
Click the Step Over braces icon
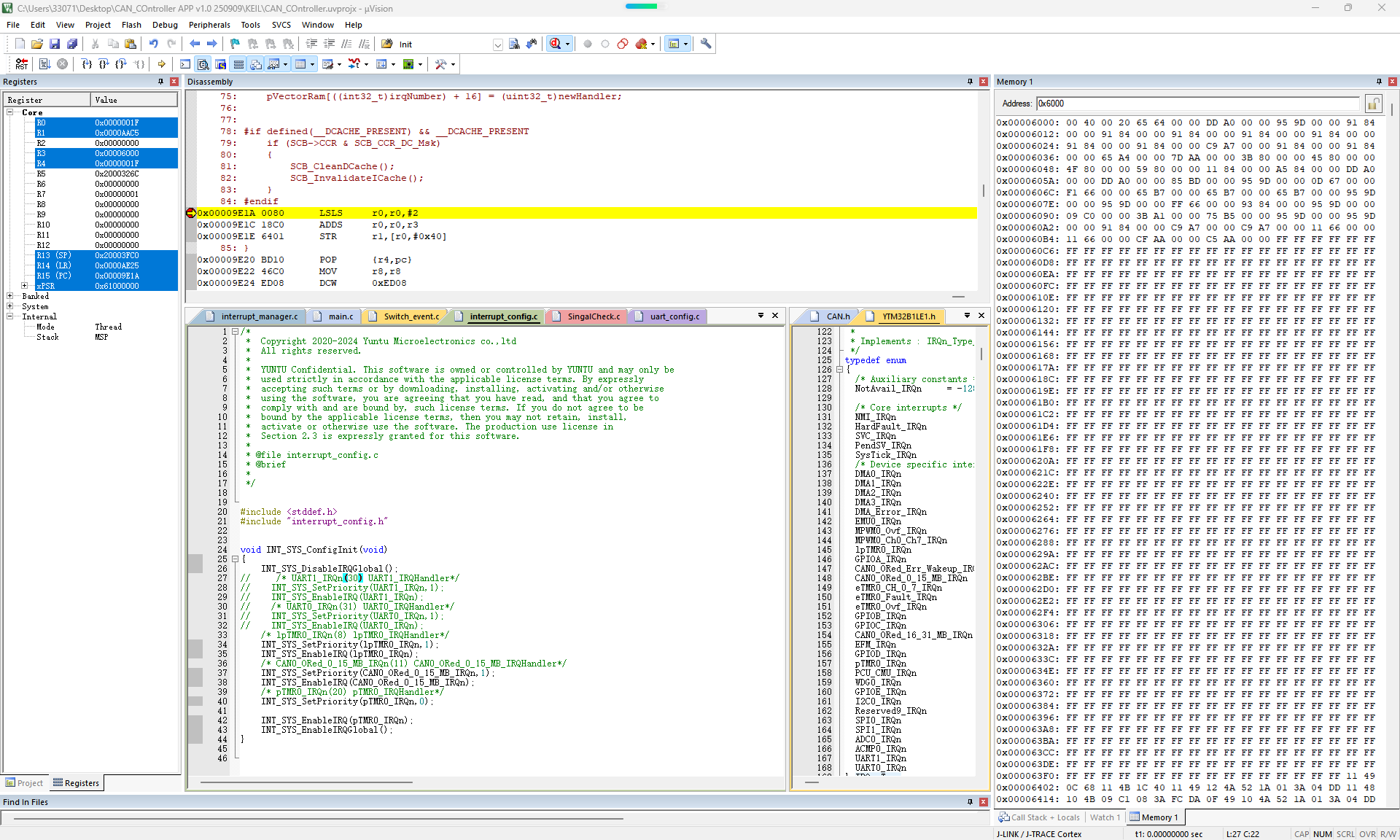point(104,64)
